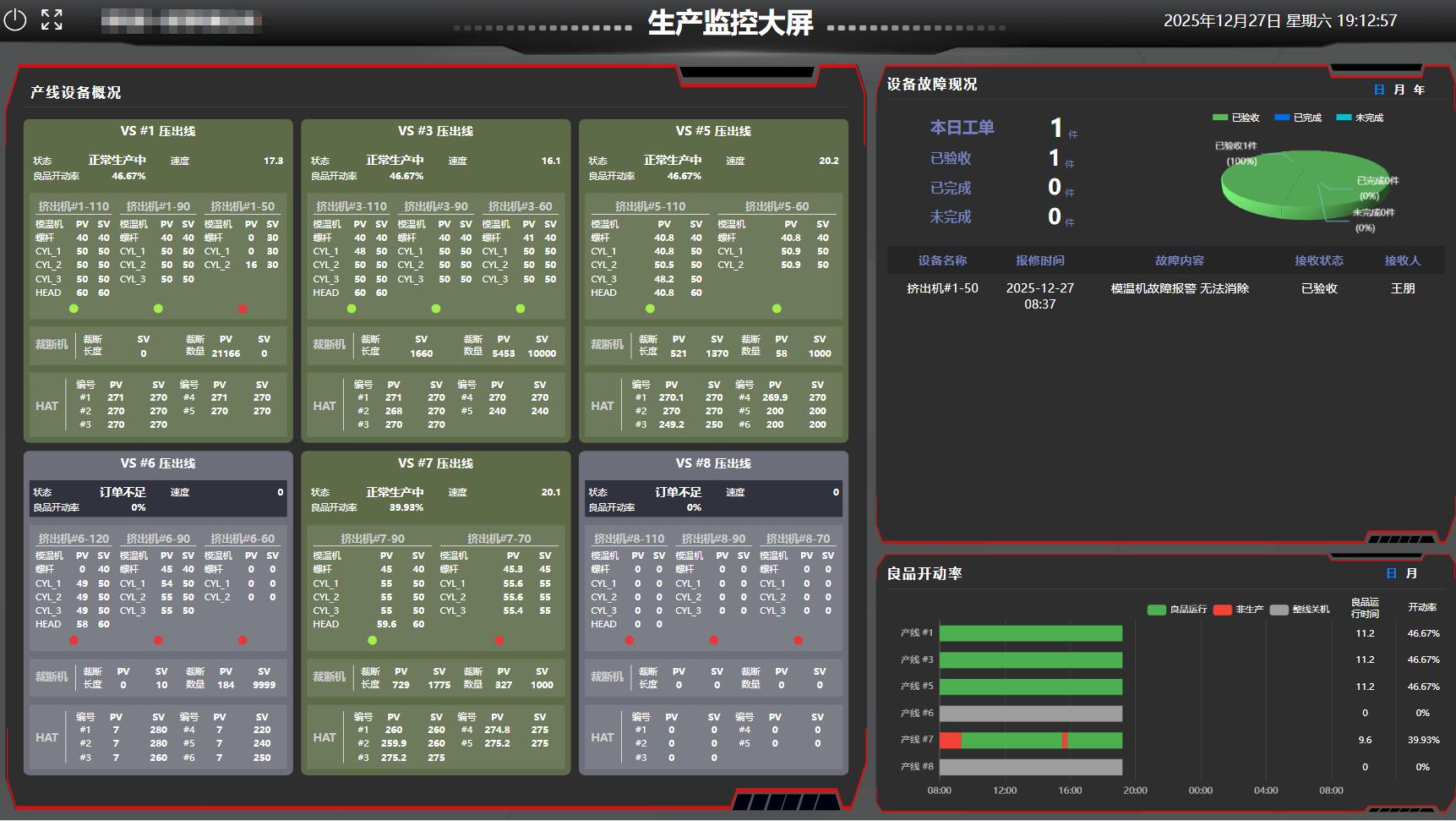Toggle 已验收 legend in the fault pie chart

1236,118
